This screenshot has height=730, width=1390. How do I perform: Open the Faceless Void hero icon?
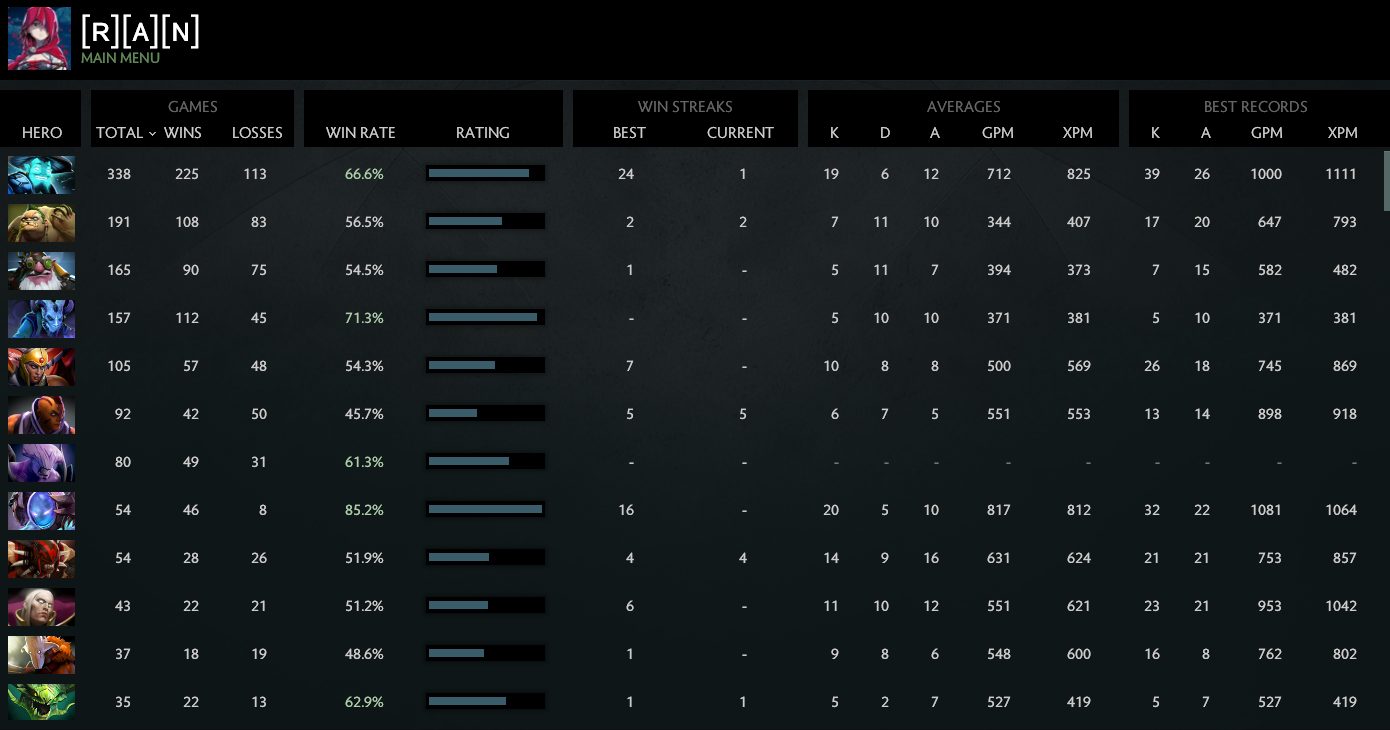[41, 462]
